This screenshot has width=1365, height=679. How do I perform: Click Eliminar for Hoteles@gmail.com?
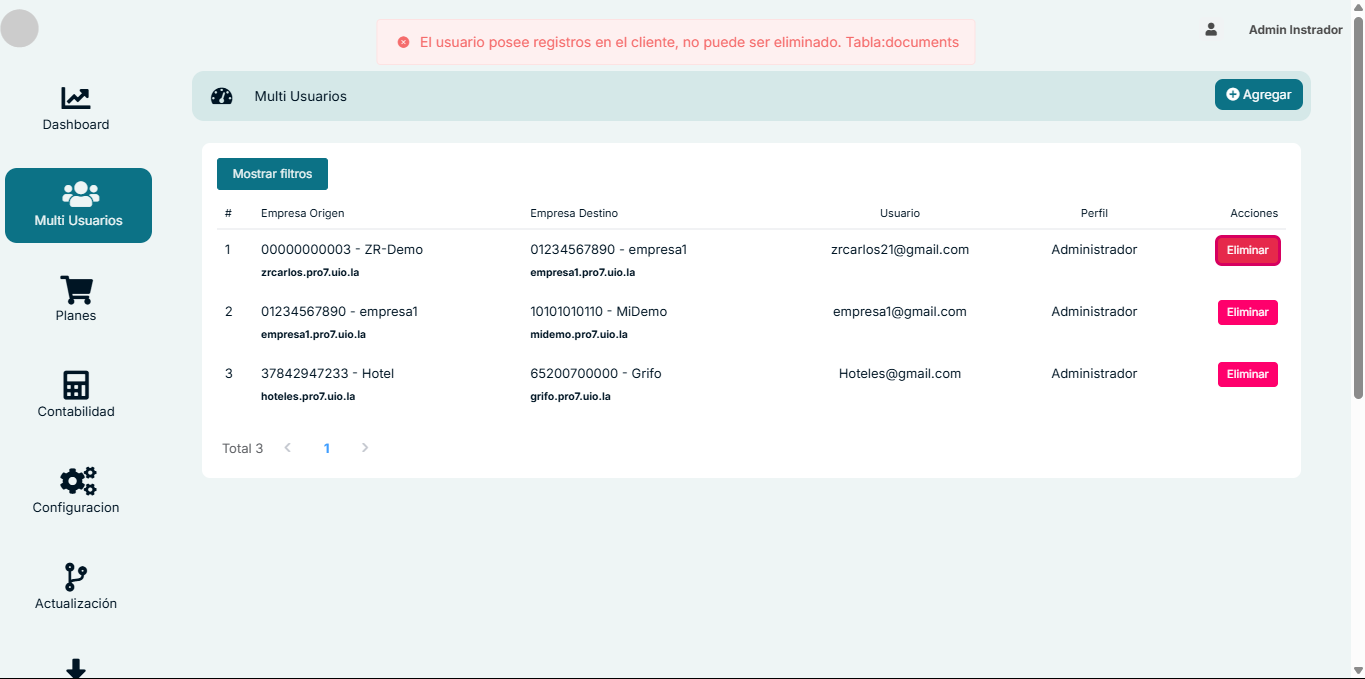pos(1247,374)
